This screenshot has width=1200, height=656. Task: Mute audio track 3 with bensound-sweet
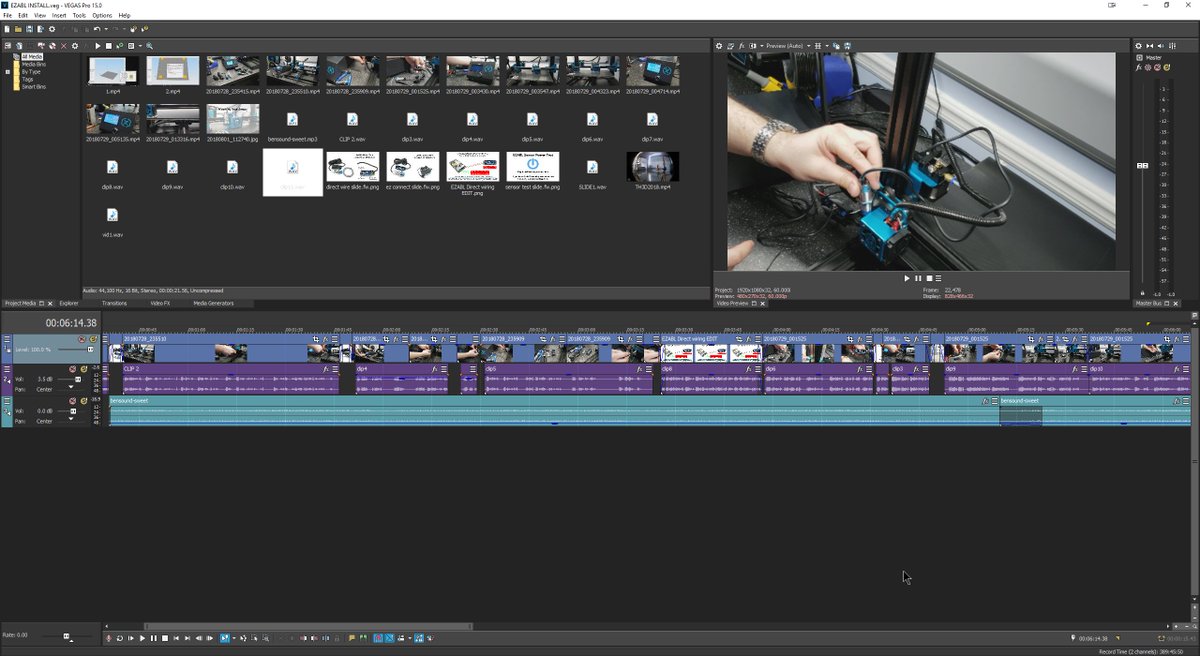click(x=72, y=401)
